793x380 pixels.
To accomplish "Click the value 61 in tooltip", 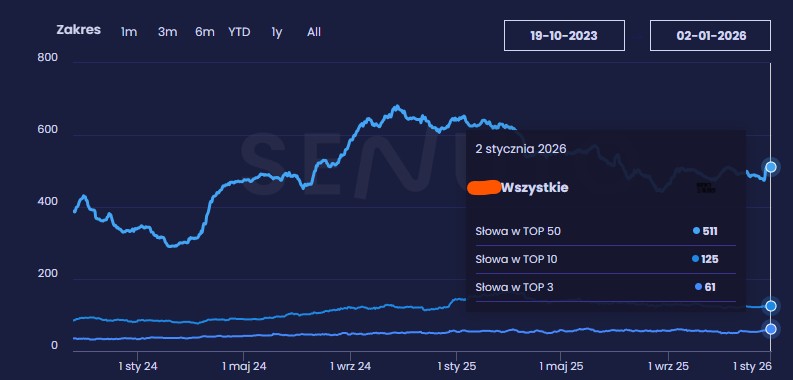I will (710, 287).
